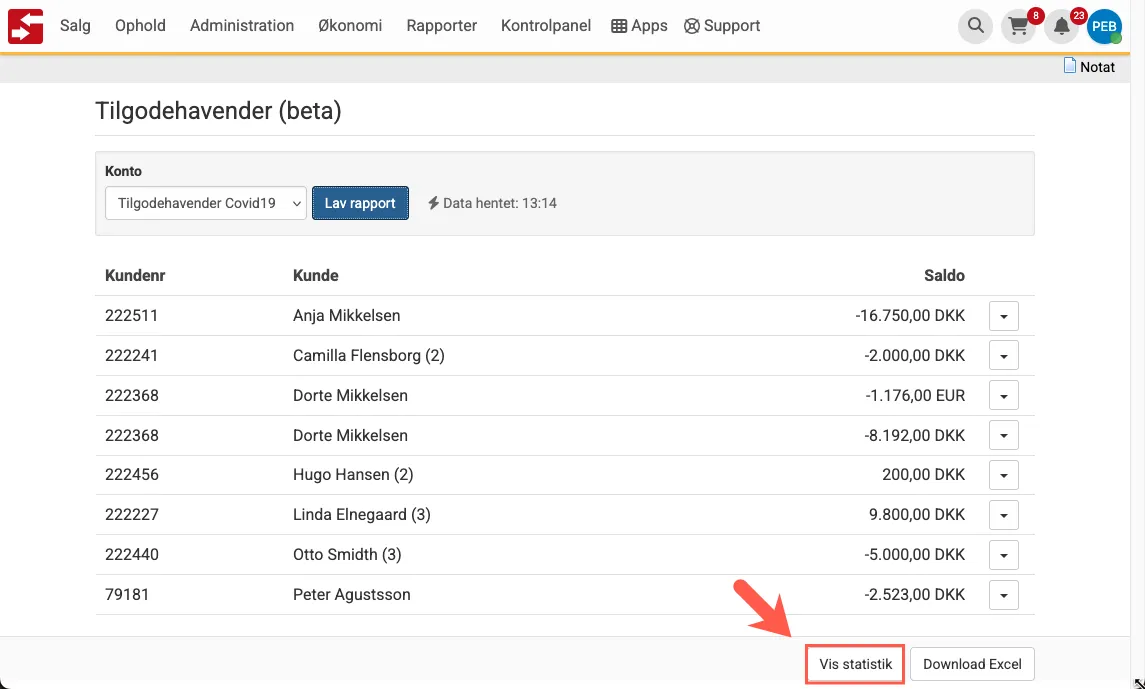
Task: Open the shopping cart icon
Action: pyautogui.click(x=1018, y=27)
